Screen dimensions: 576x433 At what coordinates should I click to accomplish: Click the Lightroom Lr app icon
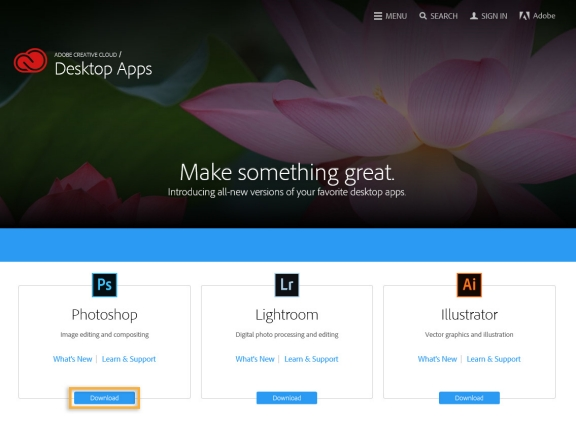point(287,285)
